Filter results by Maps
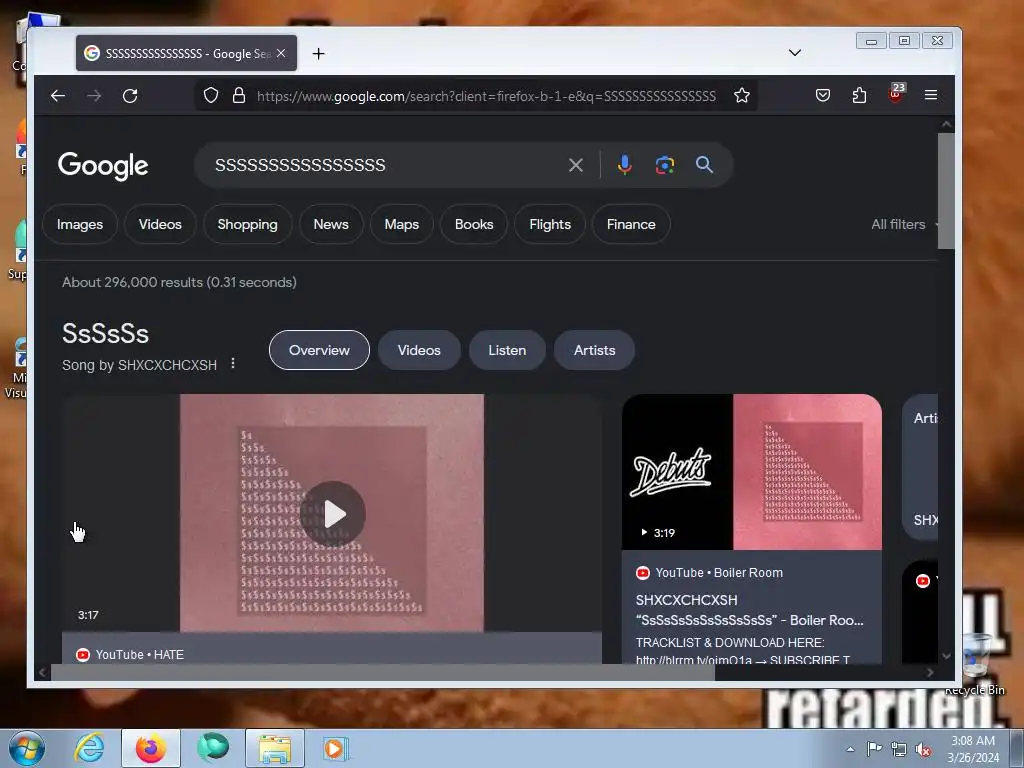 [402, 224]
